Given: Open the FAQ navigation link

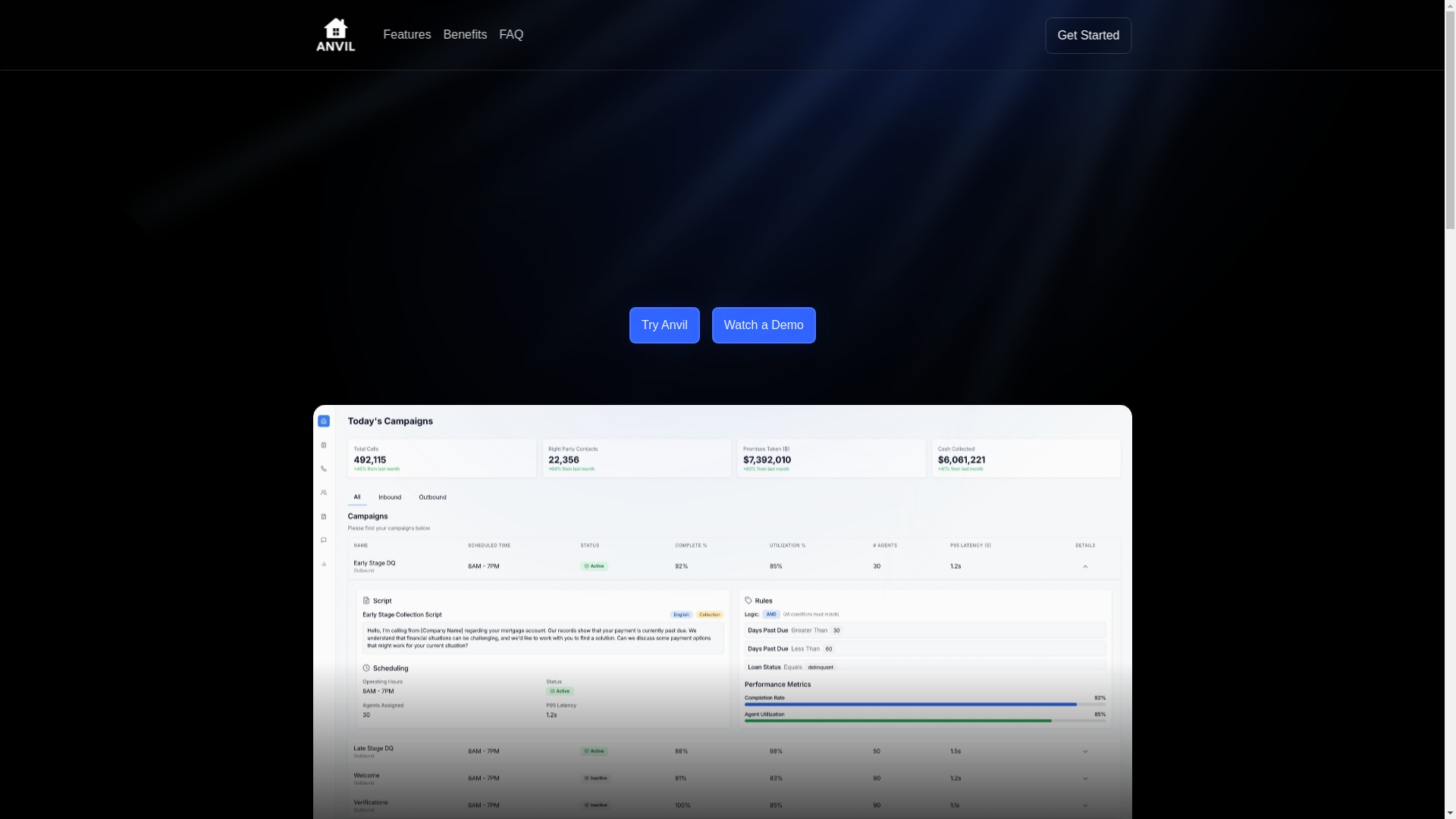Looking at the screenshot, I should click(x=511, y=35).
